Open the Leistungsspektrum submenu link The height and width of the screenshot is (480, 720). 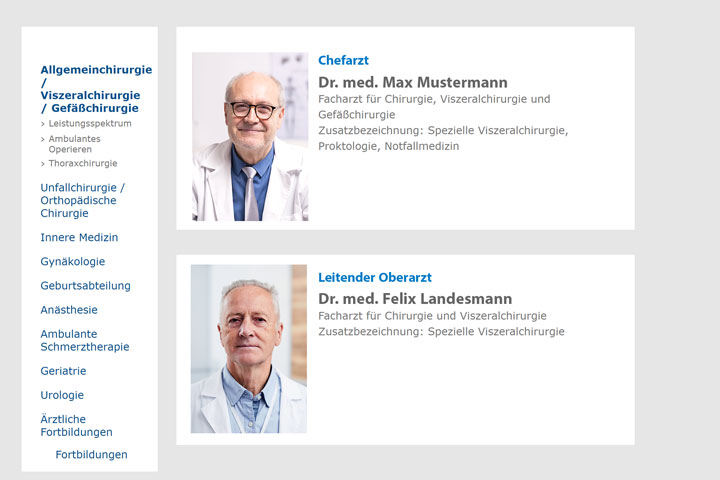(89, 123)
